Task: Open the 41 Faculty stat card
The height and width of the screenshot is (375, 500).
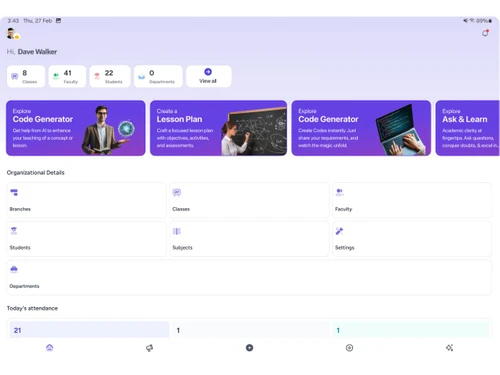Action: (x=67, y=76)
